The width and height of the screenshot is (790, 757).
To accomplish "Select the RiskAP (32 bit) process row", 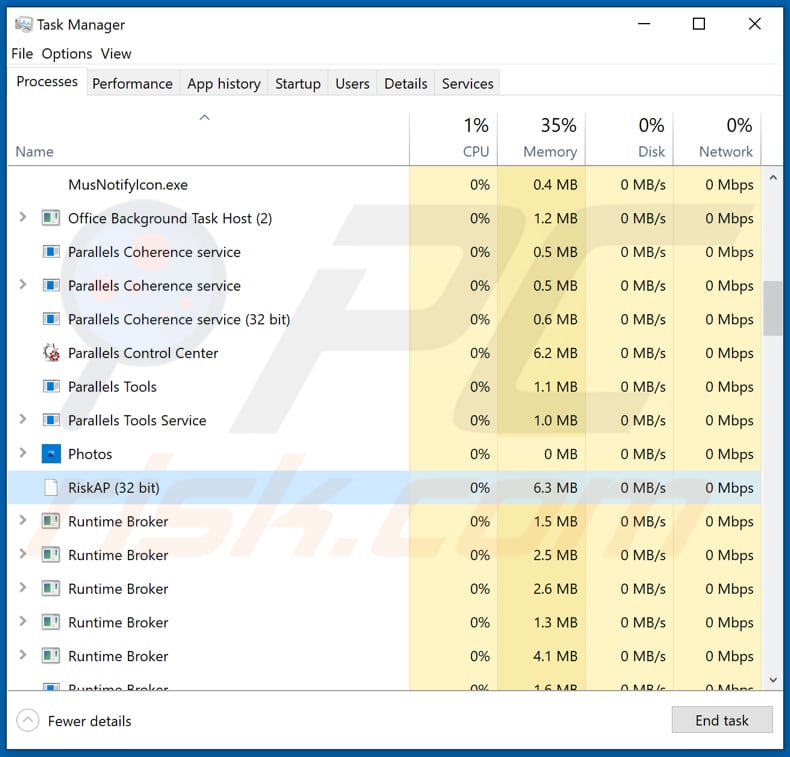I will coord(384,488).
